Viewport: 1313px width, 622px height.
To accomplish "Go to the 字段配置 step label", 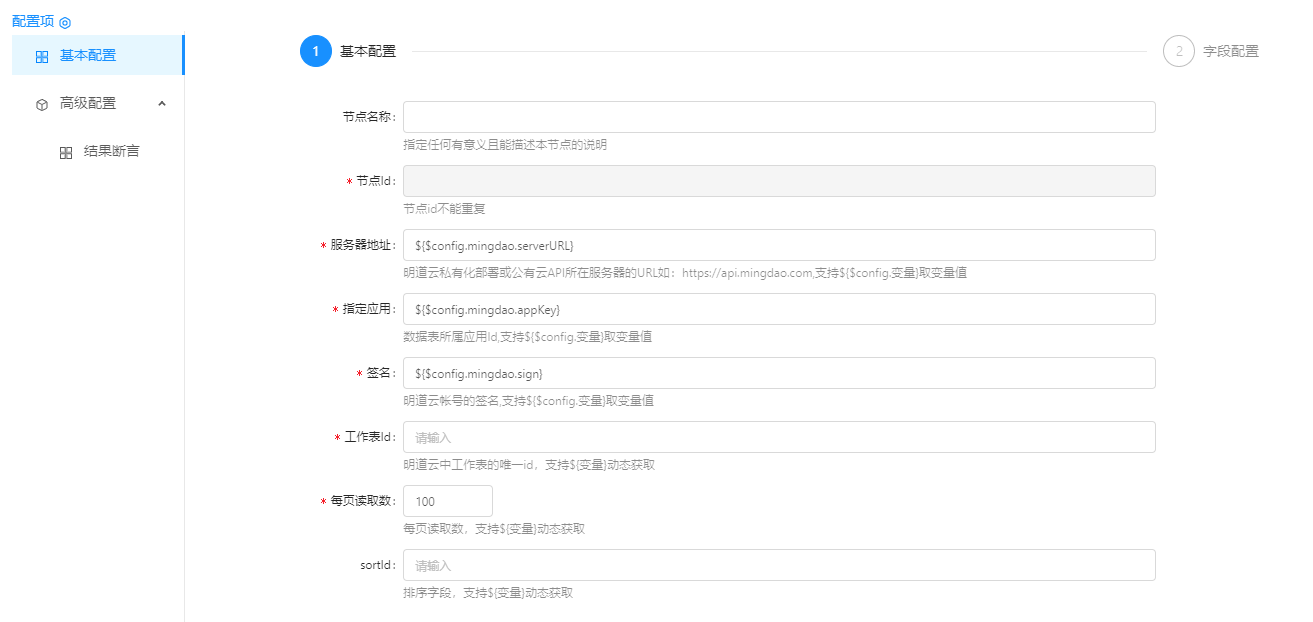I will [x=1230, y=52].
